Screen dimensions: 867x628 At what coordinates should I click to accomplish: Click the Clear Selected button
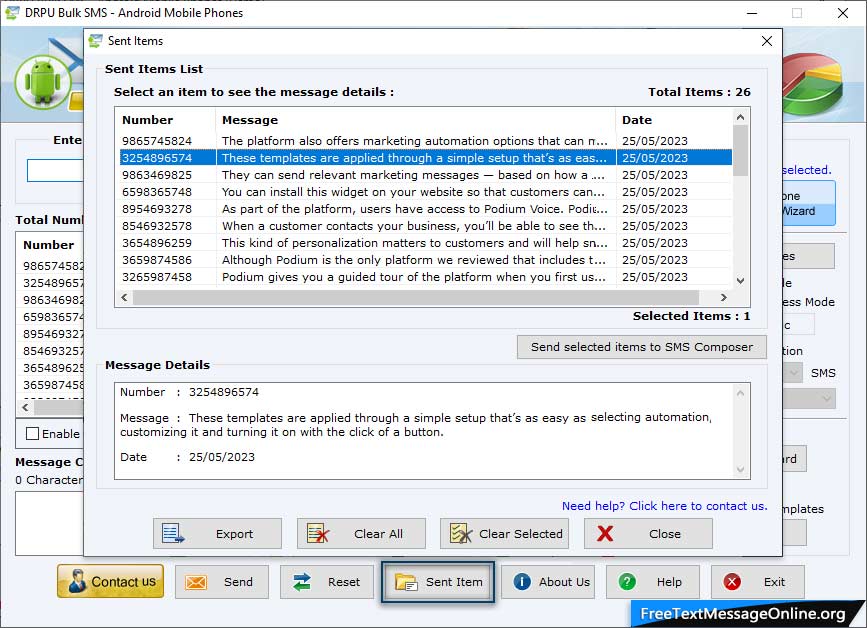tap(504, 533)
